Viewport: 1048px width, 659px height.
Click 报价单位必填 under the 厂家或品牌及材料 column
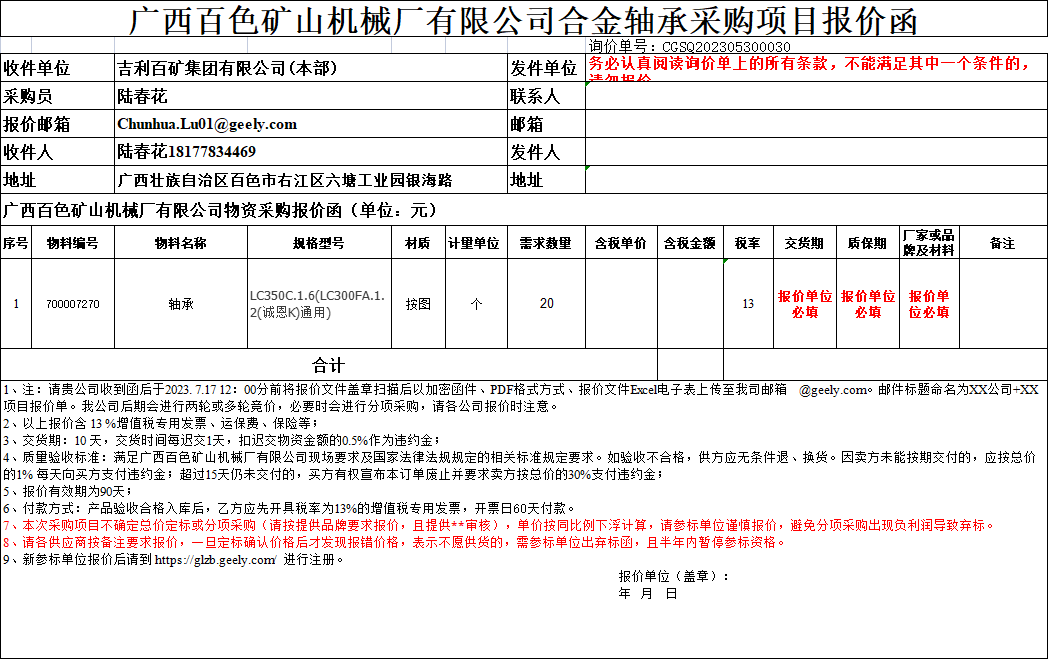coord(929,304)
